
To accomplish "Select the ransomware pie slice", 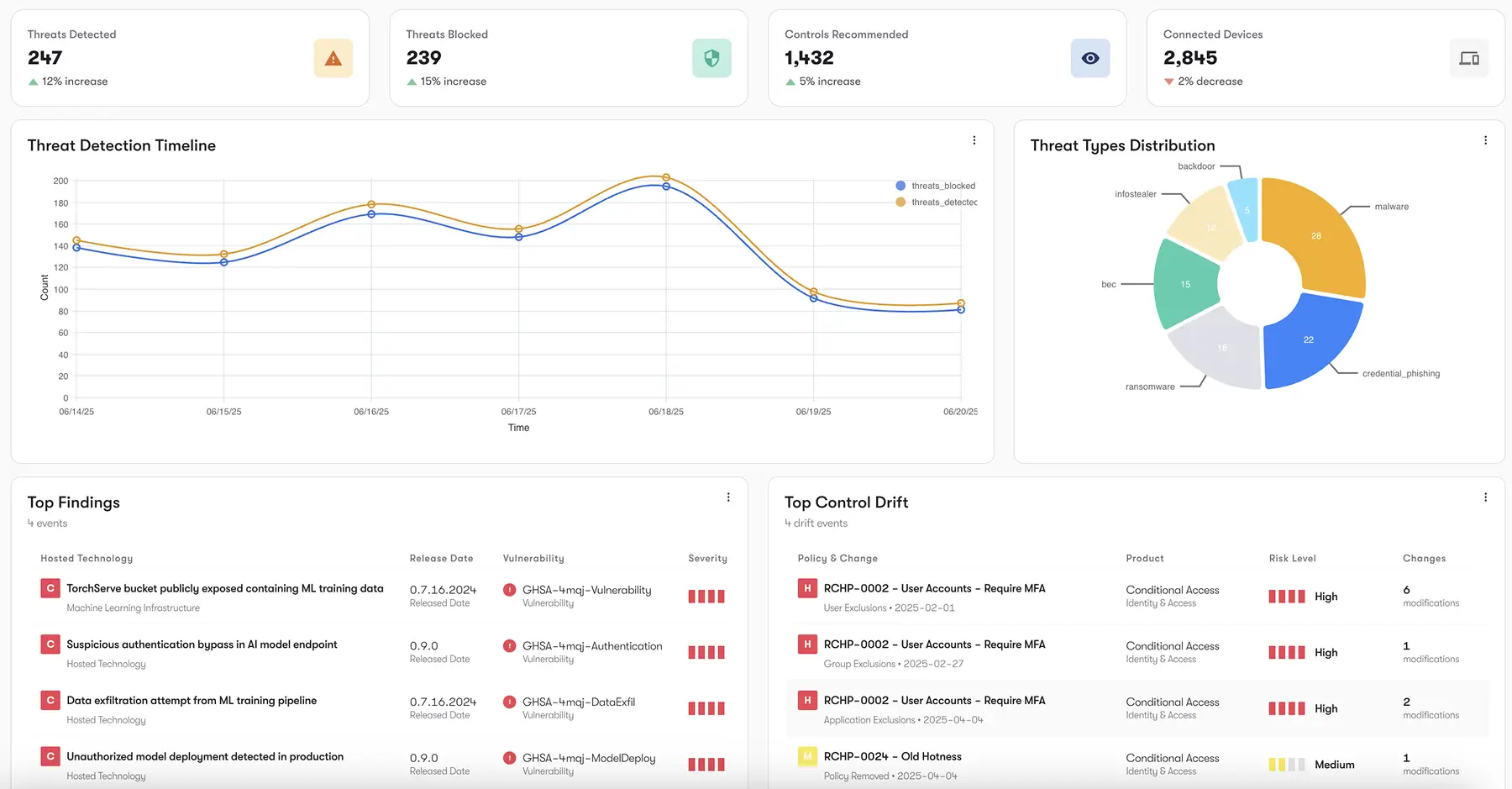I will (1222, 347).
